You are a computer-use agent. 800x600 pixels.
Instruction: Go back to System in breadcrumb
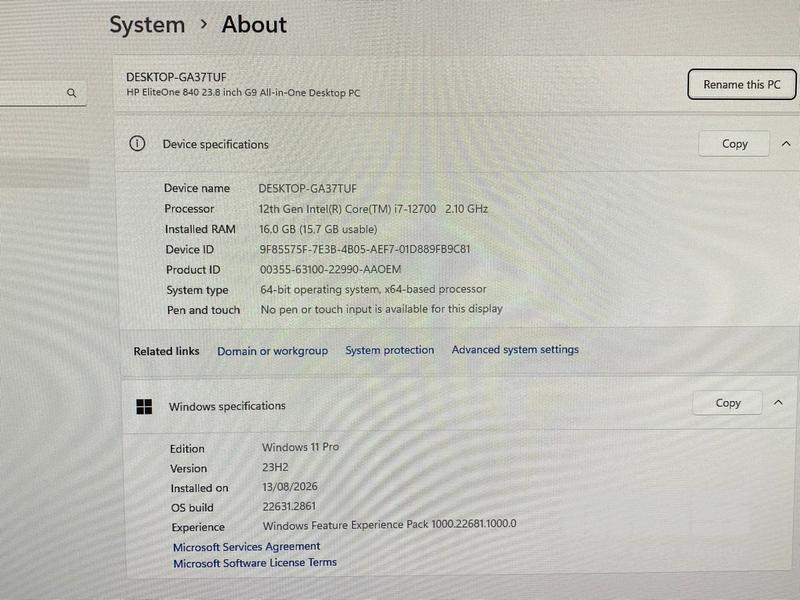pyautogui.click(x=147, y=24)
